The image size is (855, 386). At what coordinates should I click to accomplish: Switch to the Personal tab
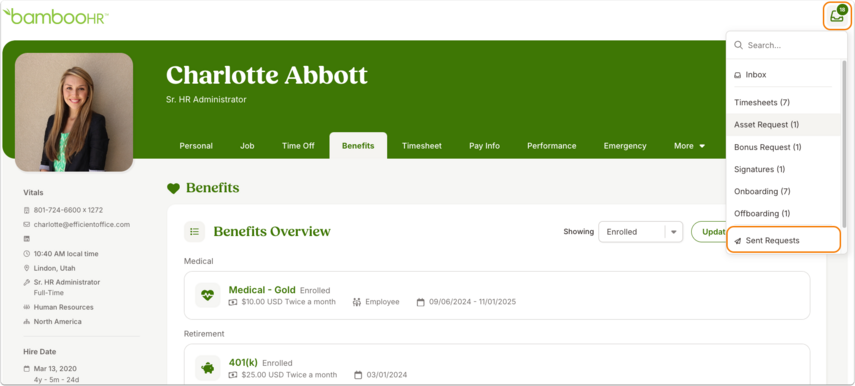pyautogui.click(x=196, y=146)
